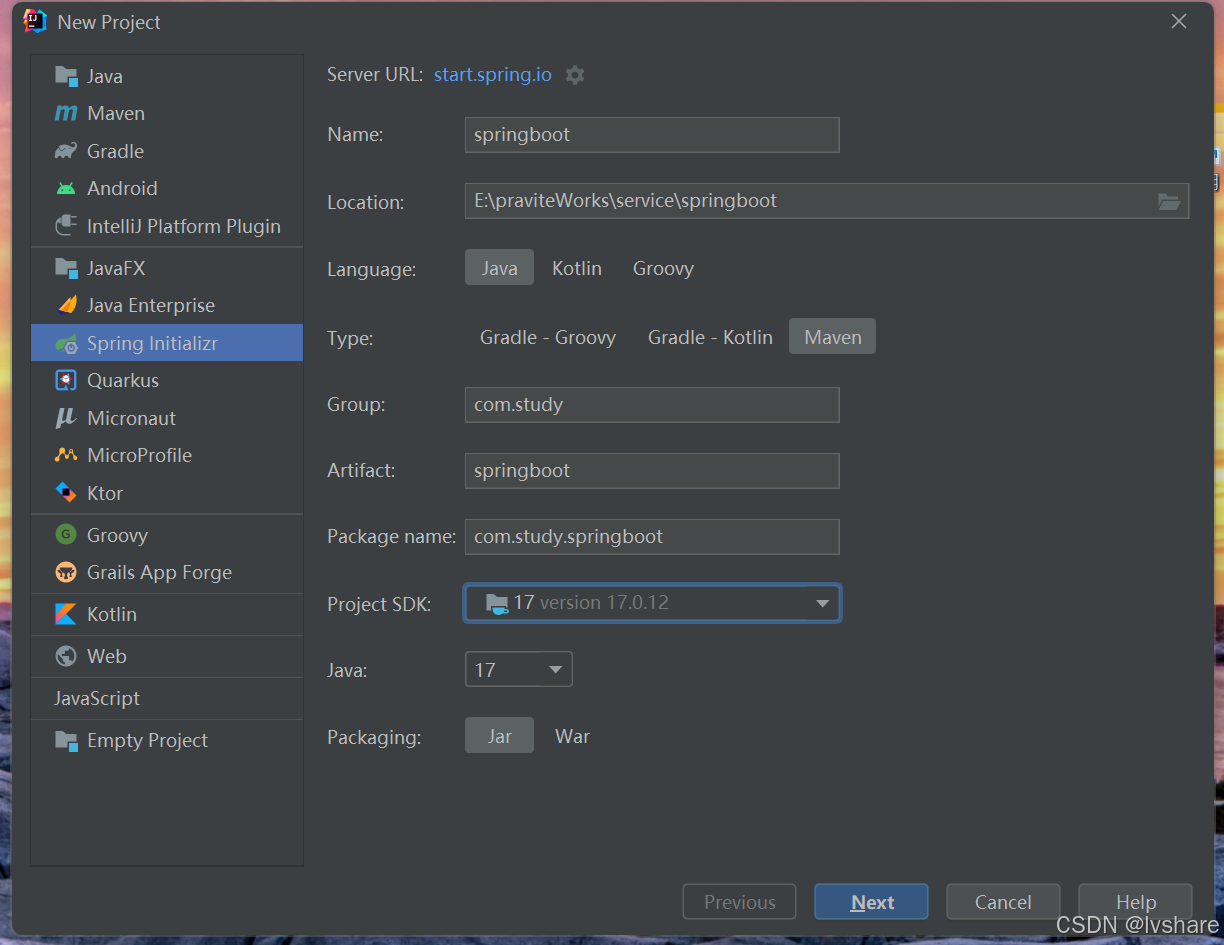Click the Java Enterprise flame icon
Viewport: 1224px width, 945px height.
click(66, 305)
